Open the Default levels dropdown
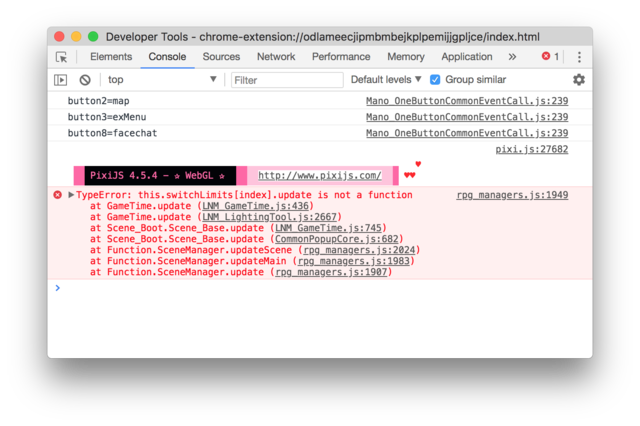Screen dimensions: 640x426 [386, 80]
